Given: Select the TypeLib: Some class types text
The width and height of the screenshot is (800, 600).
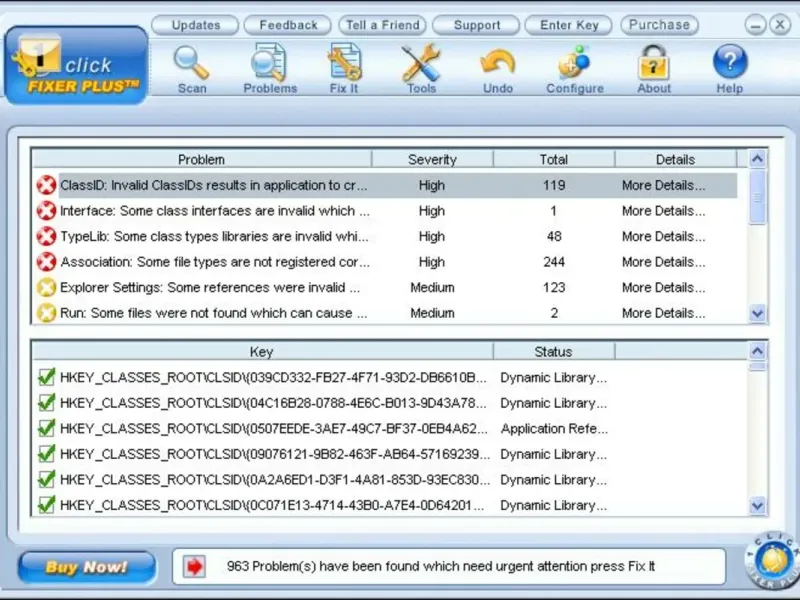Looking at the screenshot, I should coord(214,236).
